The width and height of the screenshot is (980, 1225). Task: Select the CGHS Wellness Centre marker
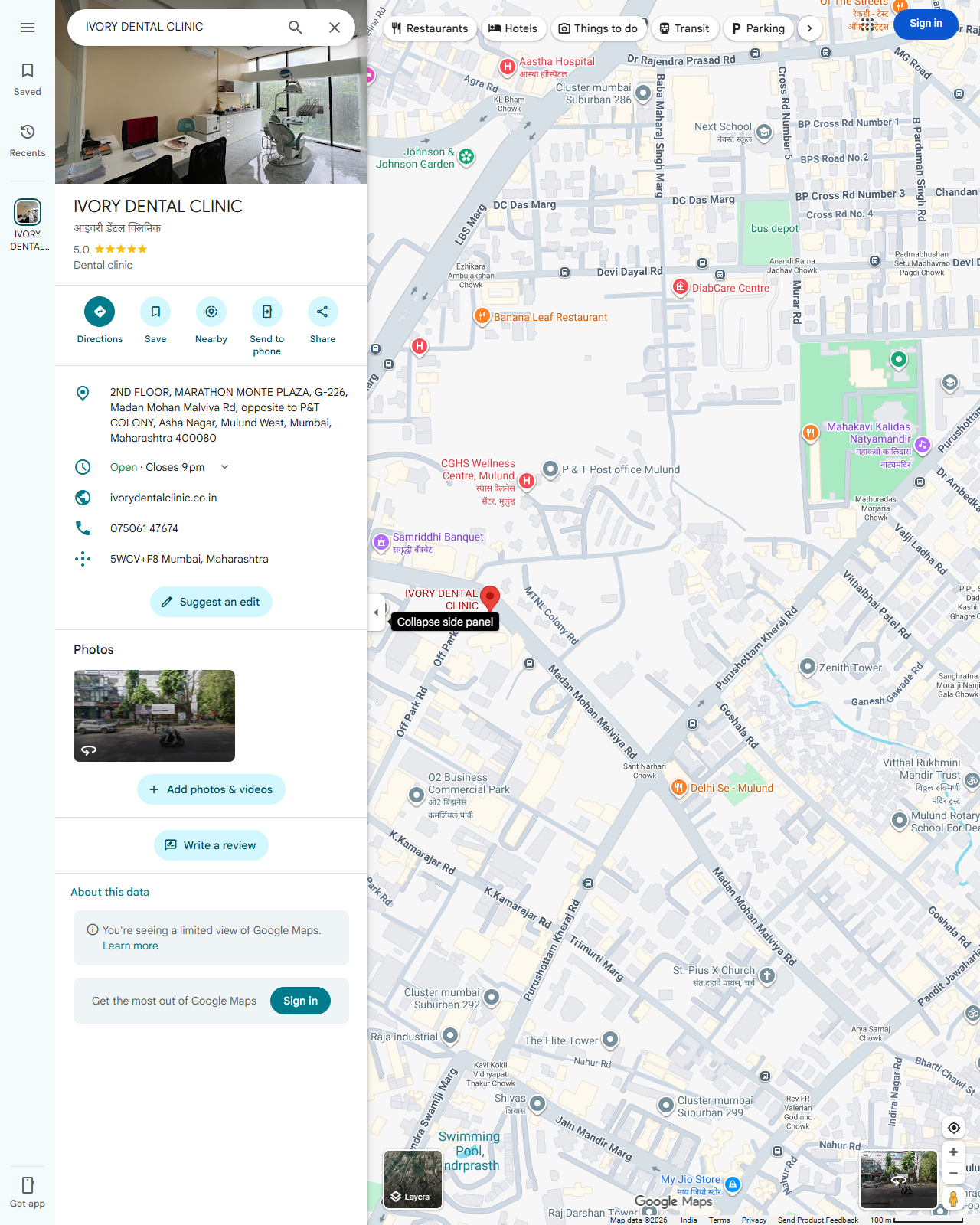coord(527,481)
